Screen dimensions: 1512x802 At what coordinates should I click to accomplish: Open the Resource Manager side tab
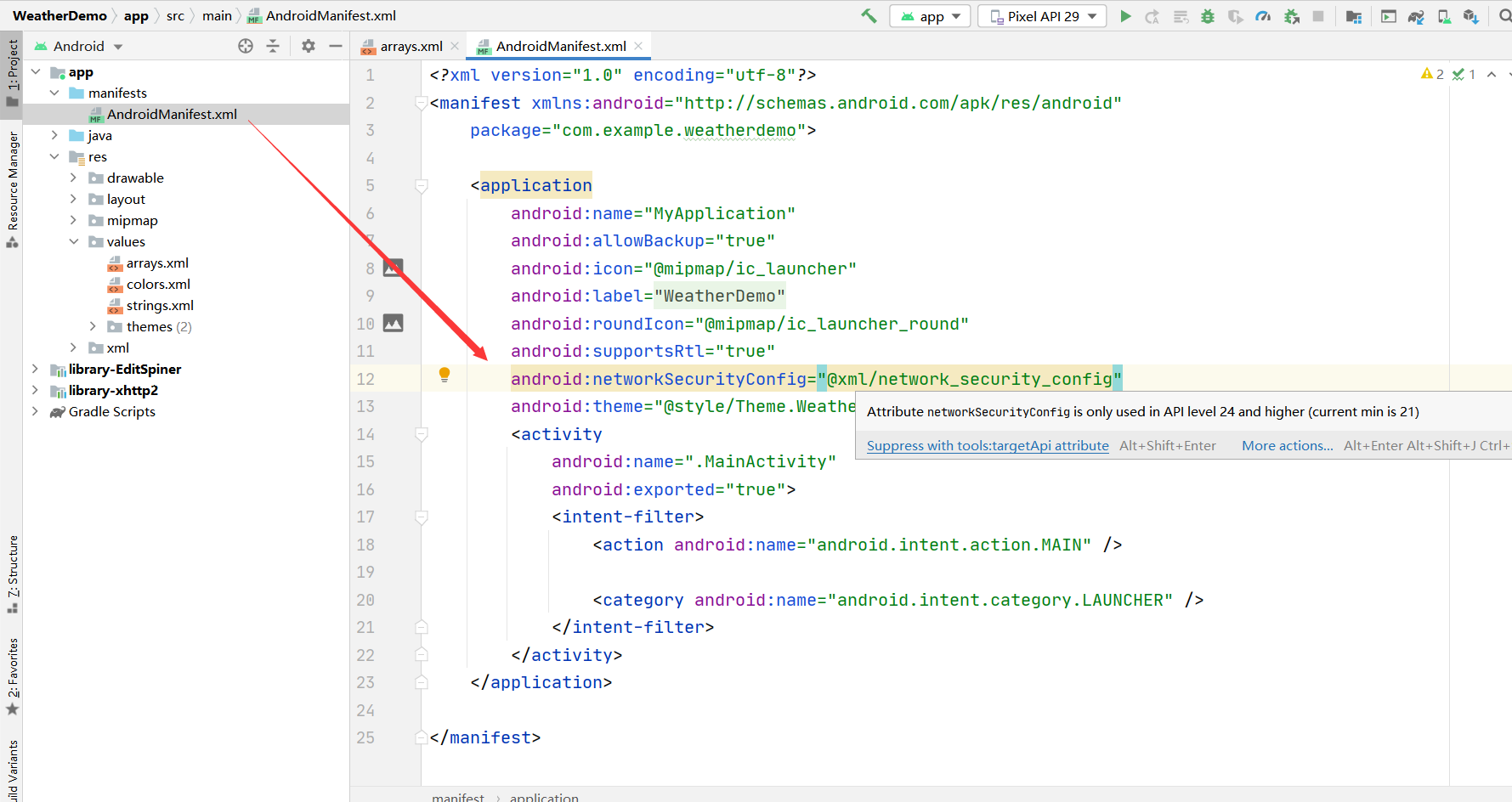[x=12, y=189]
